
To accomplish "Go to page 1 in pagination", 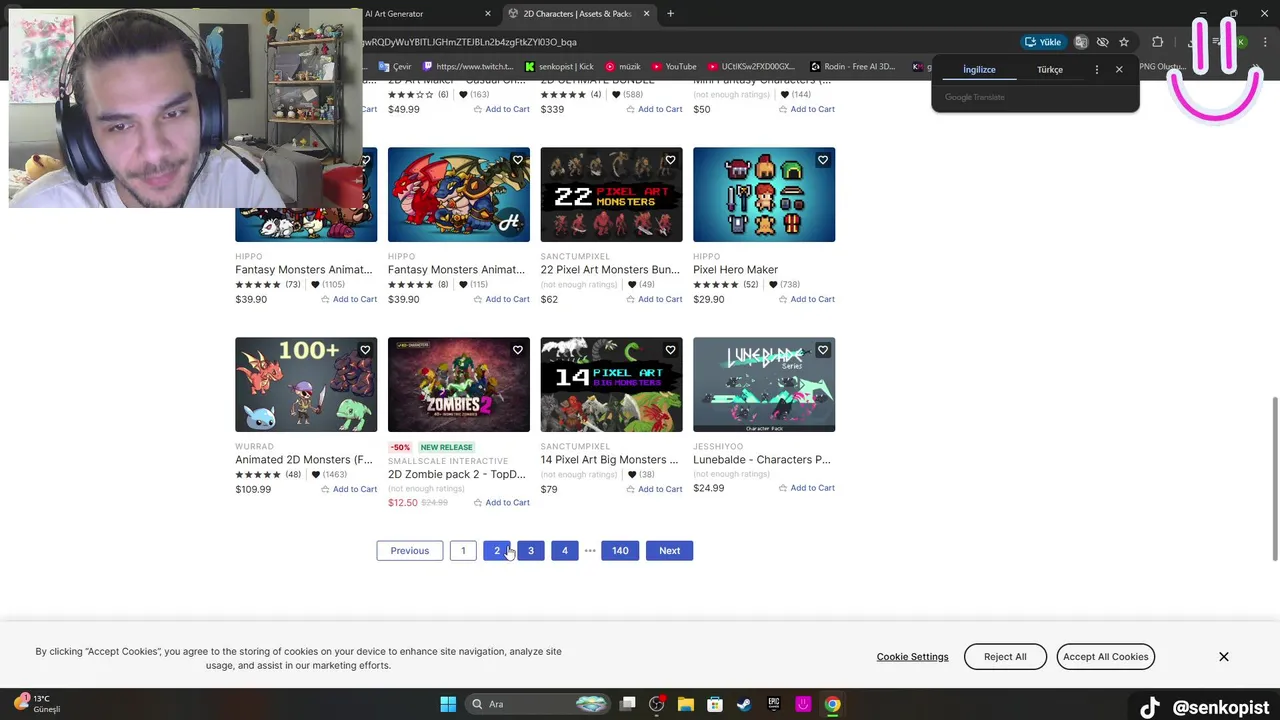I will 463,551.
